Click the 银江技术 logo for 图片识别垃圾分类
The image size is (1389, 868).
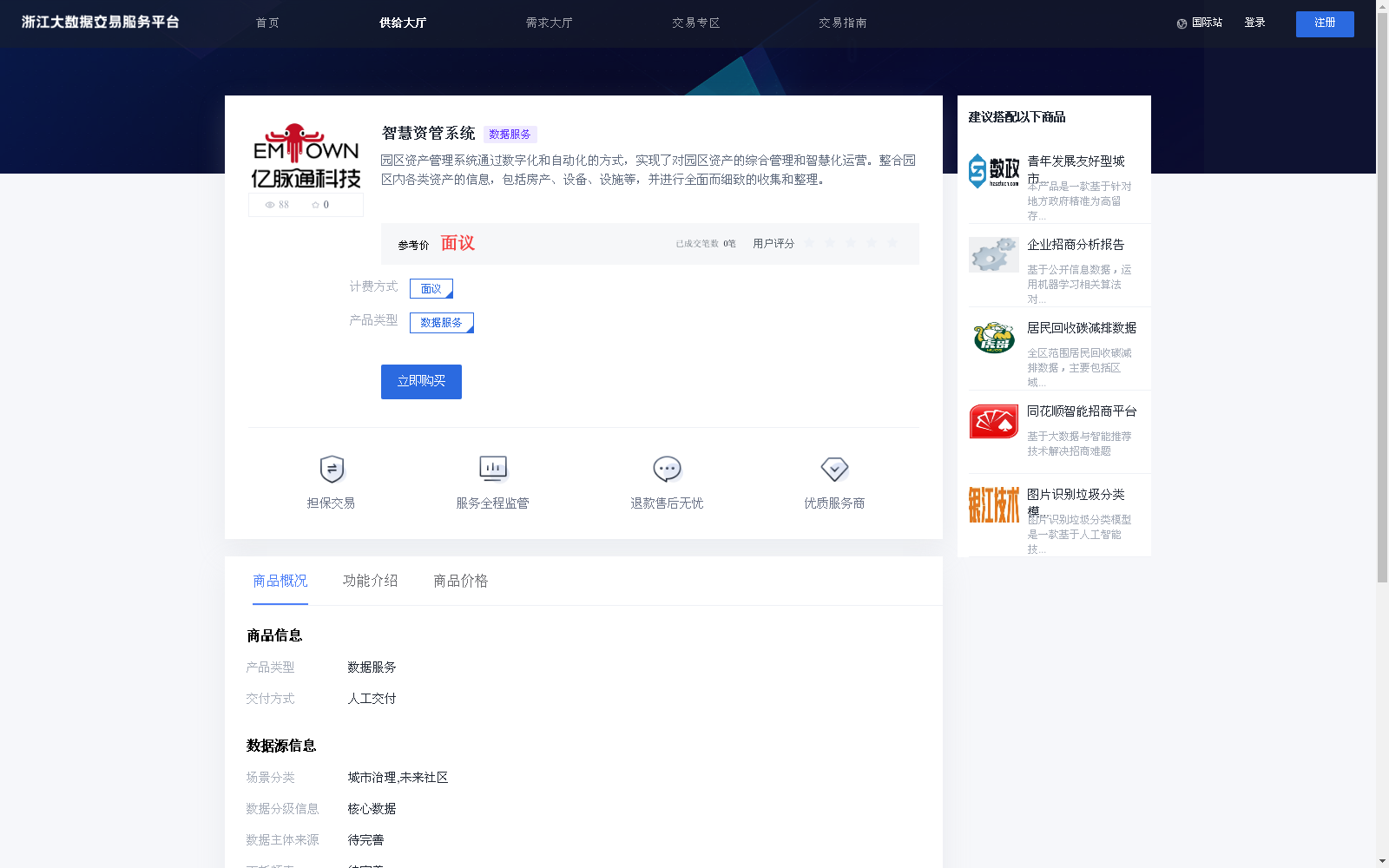tap(994, 504)
